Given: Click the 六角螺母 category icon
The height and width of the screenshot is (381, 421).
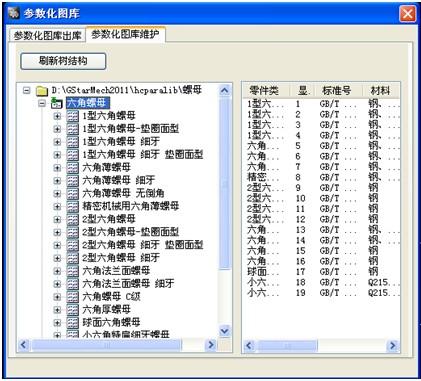Looking at the screenshot, I should 57,103.
